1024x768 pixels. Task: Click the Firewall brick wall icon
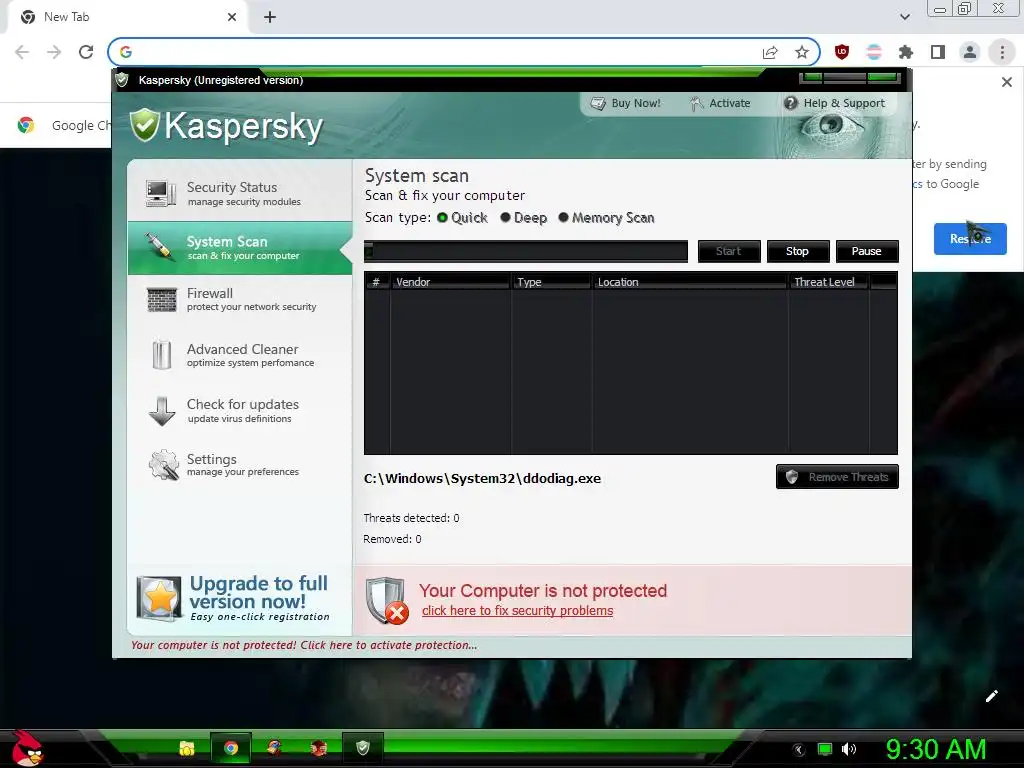pos(161,300)
